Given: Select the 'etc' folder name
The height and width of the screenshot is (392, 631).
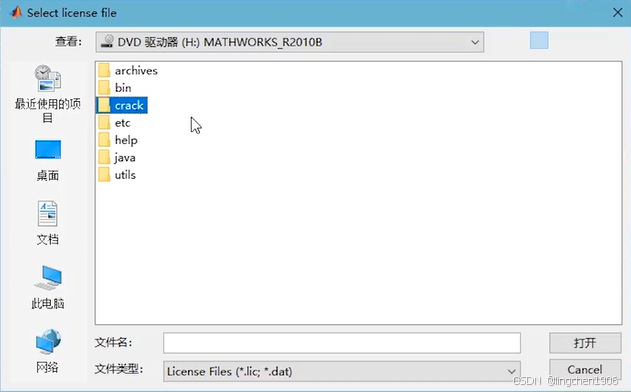Looking at the screenshot, I should pos(122,123).
